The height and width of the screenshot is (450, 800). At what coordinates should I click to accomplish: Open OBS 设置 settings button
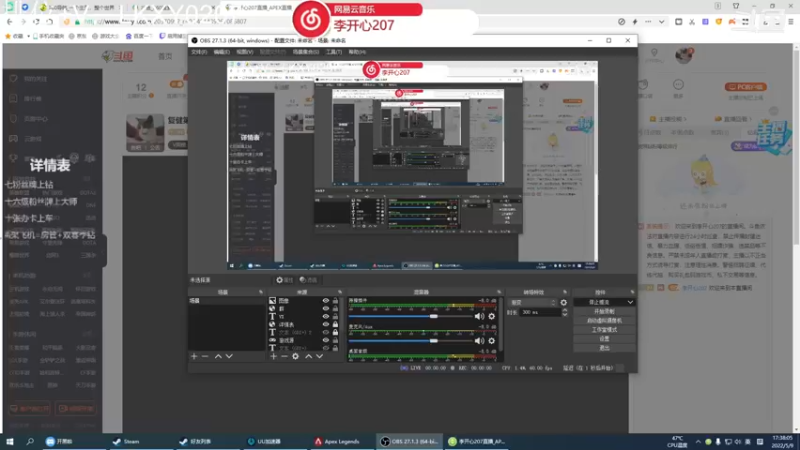point(604,339)
